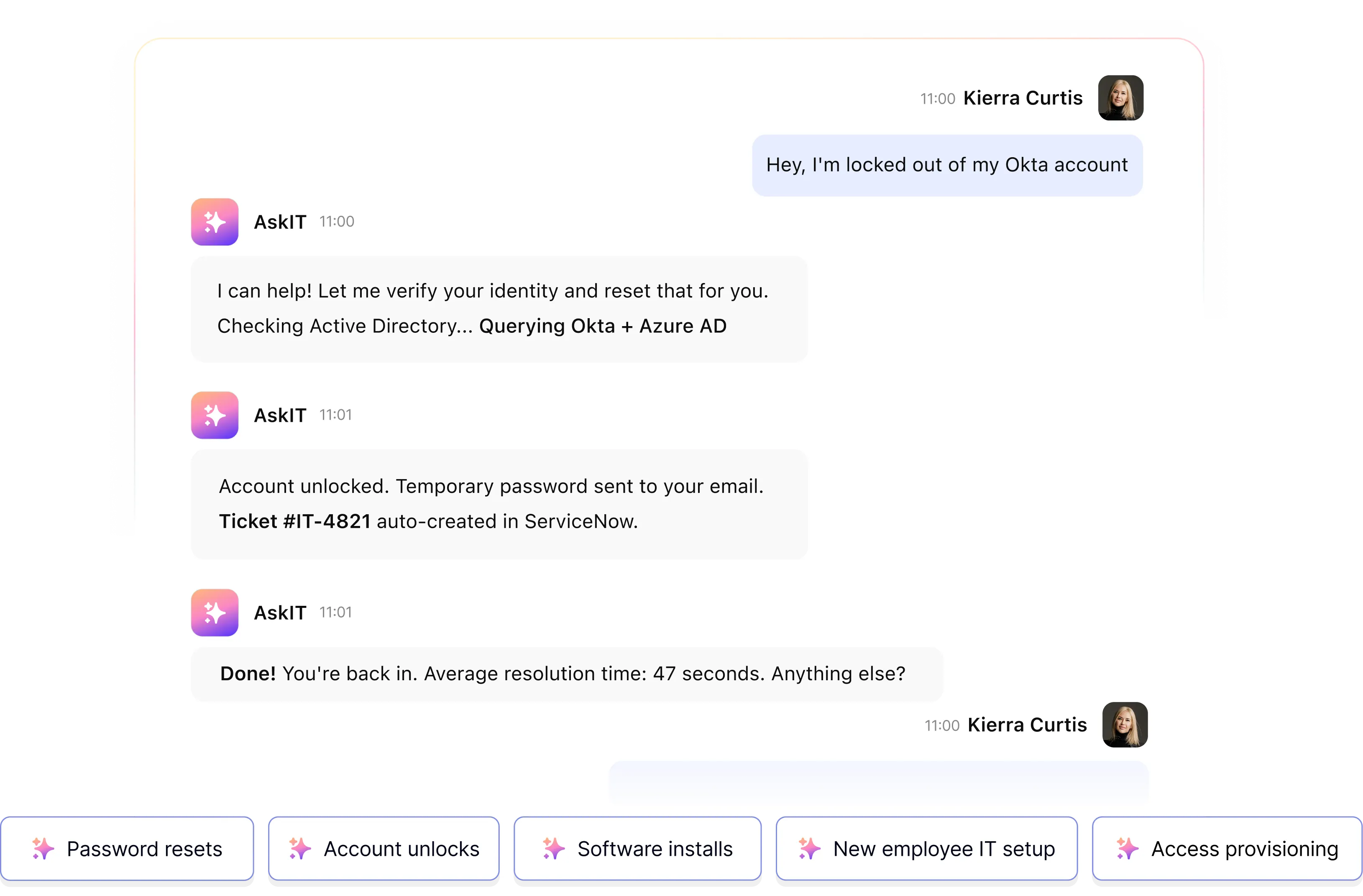
Task: Click sparkle icon in Password resets chip
Action: pos(43,849)
